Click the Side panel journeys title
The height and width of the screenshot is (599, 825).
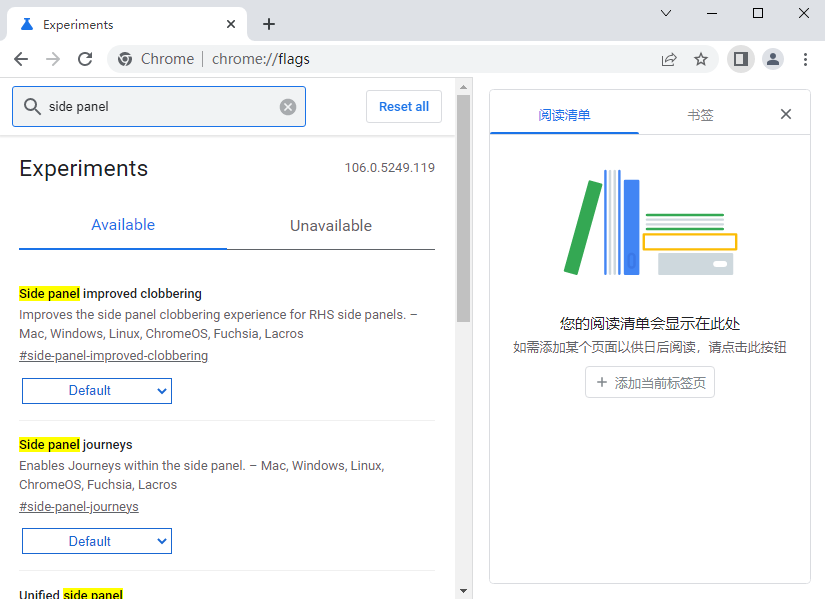coord(76,445)
